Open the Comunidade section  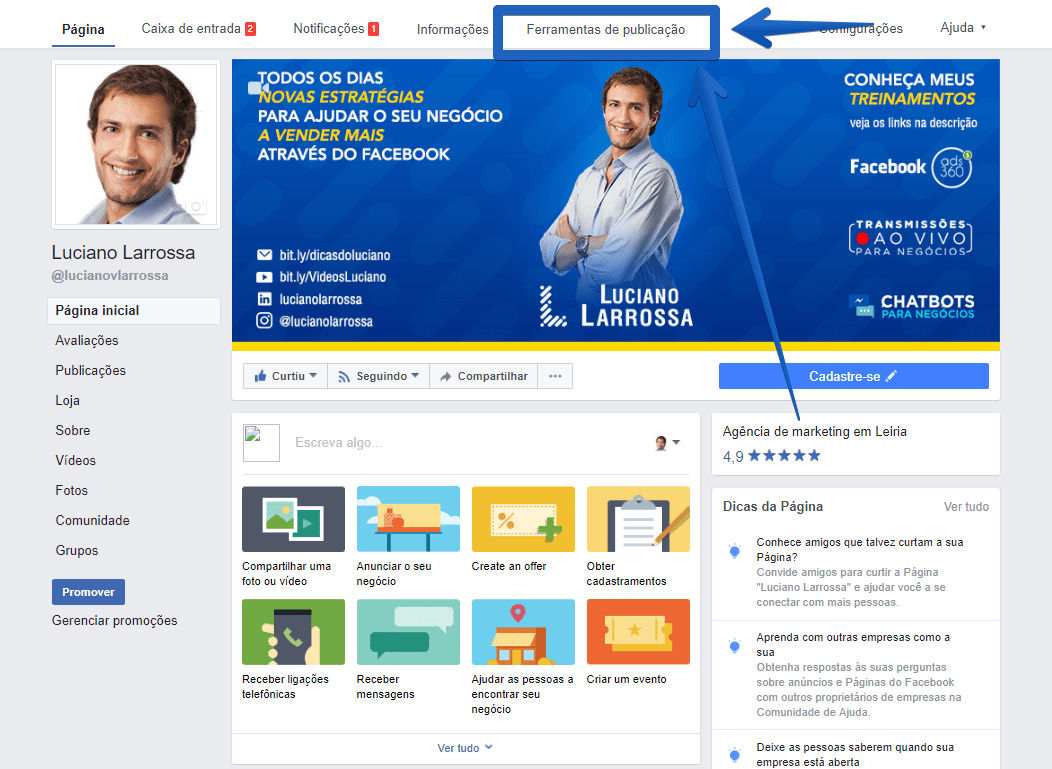[93, 521]
